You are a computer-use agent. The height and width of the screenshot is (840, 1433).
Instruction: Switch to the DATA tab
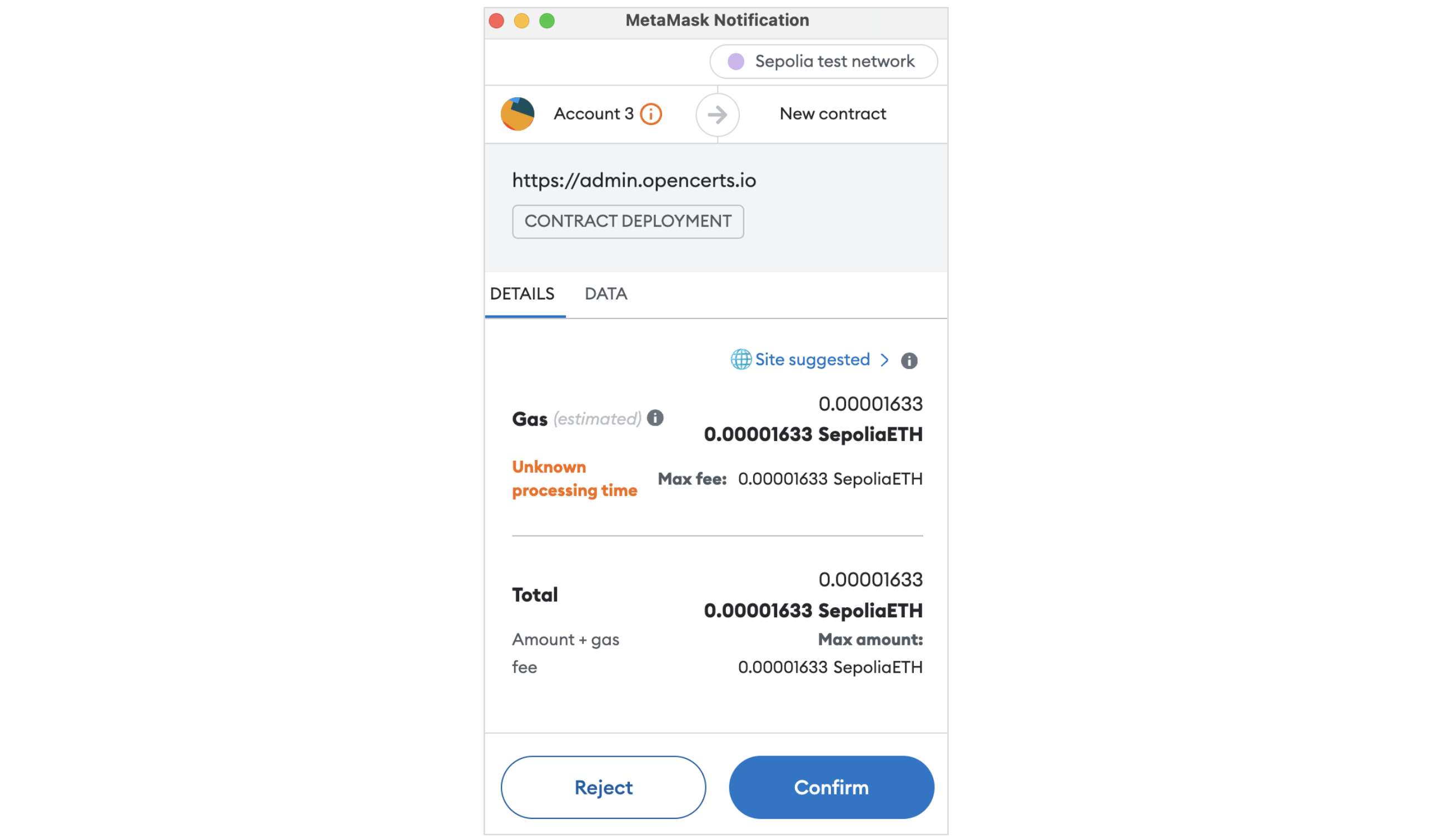point(606,294)
